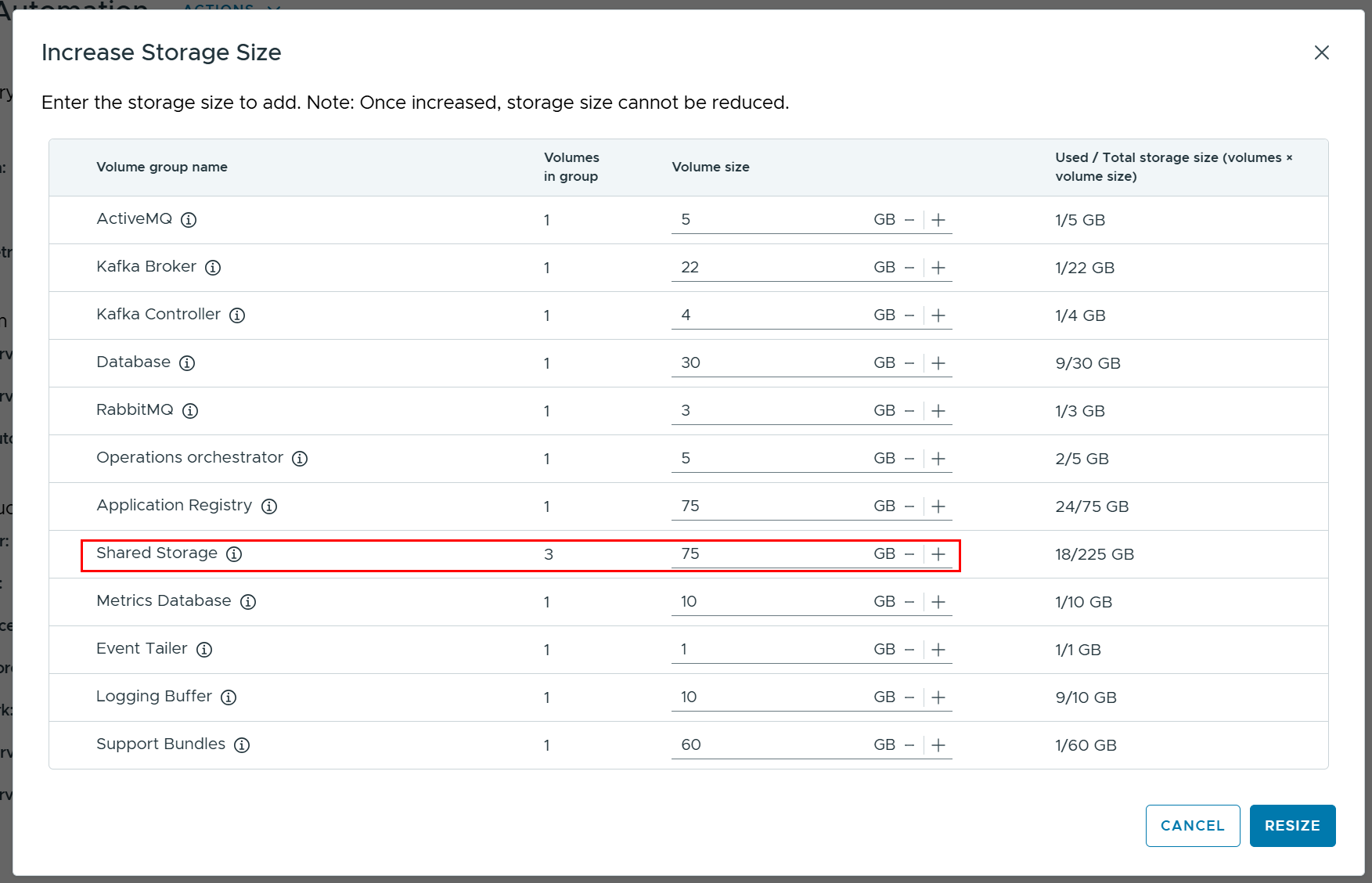Viewport: 1372px width, 883px height.
Task: Decrement Metrics Database volume size
Action: pyautogui.click(x=909, y=602)
